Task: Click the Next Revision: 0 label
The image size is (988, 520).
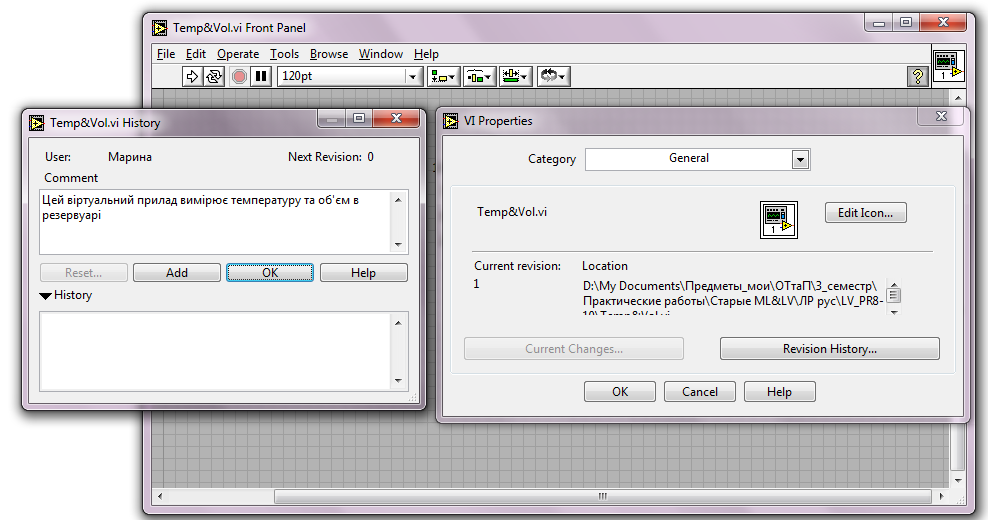Action: [331, 157]
